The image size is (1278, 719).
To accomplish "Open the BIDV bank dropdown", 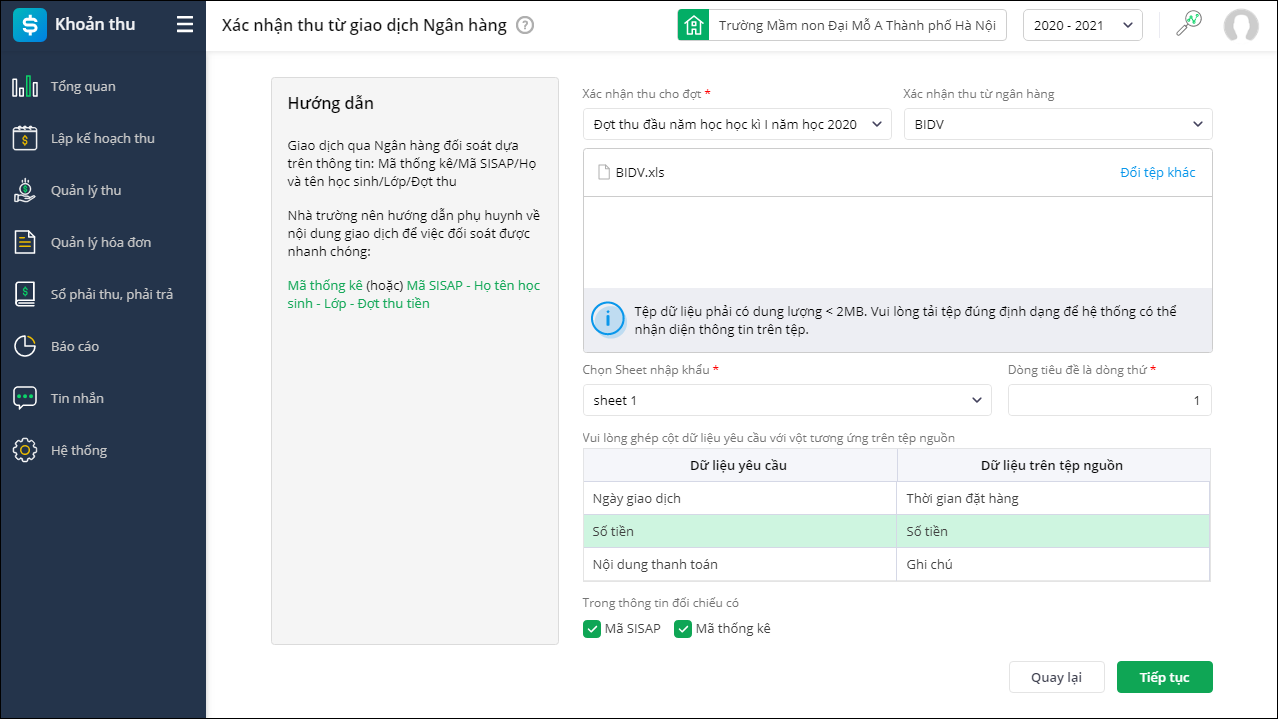I will [x=1057, y=124].
